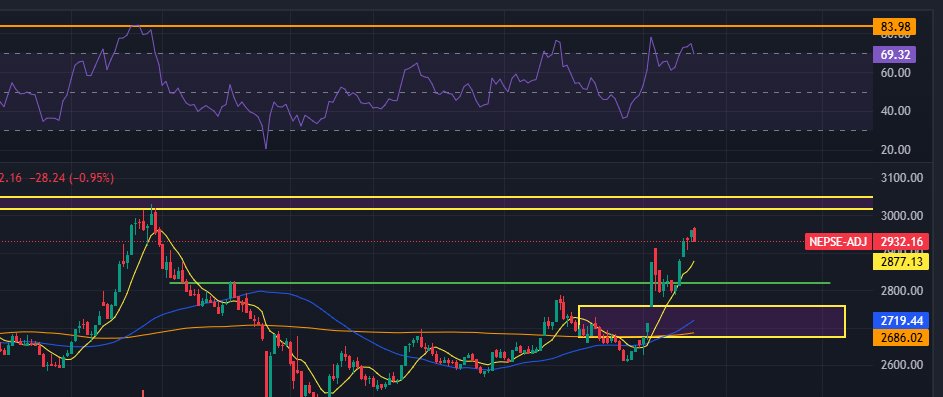943x397 pixels.
Task: Click the orange 83.98 RSI level label
Action: click(894, 26)
